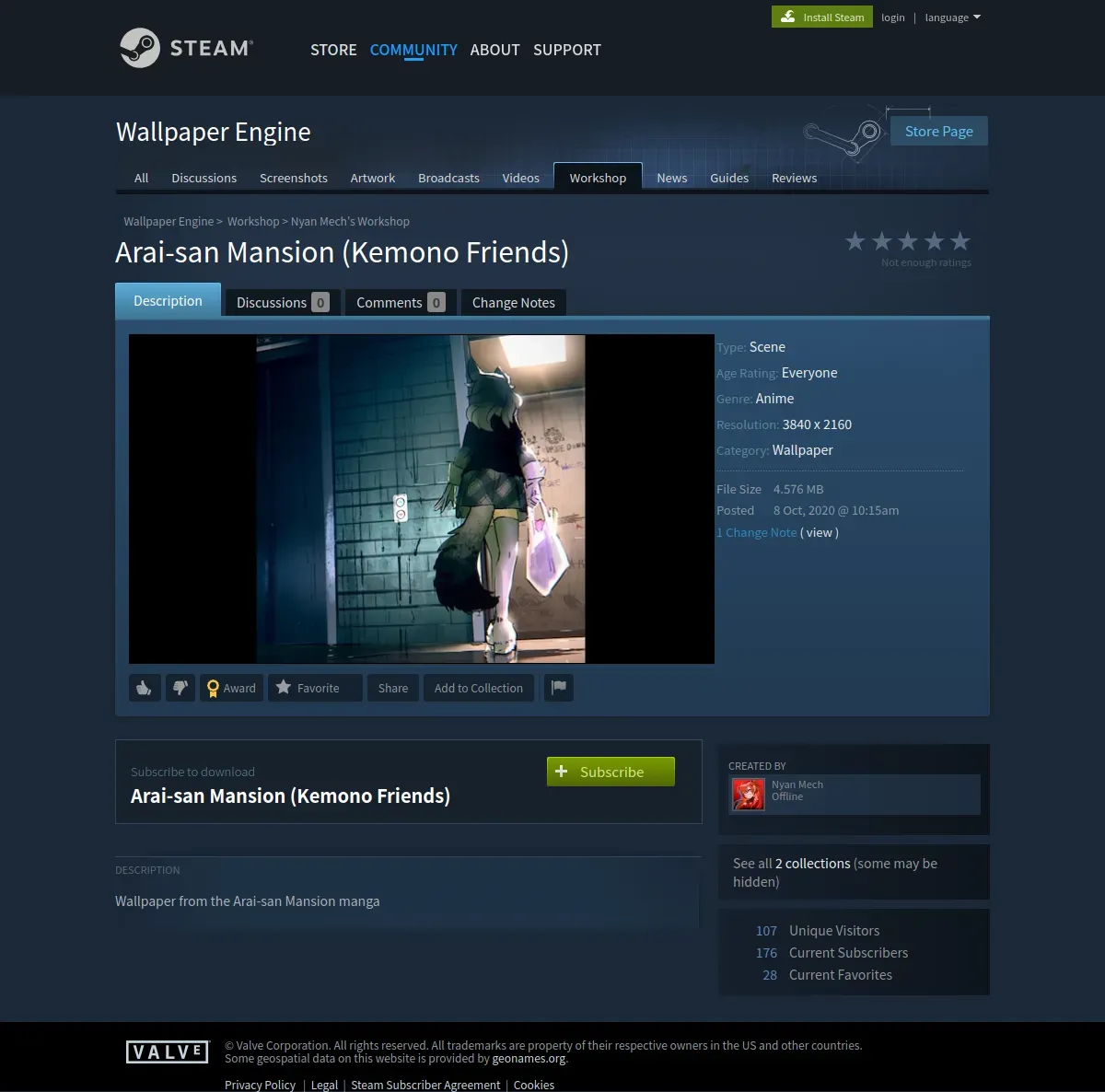The width and height of the screenshot is (1105, 1092).
Task: Go to the Store Page
Action: pyautogui.click(x=939, y=131)
